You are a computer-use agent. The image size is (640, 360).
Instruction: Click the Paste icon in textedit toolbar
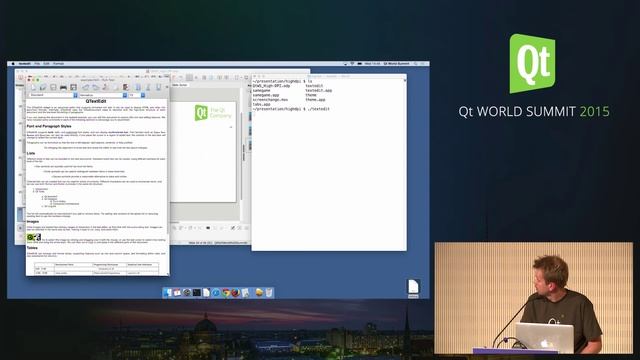point(126,87)
